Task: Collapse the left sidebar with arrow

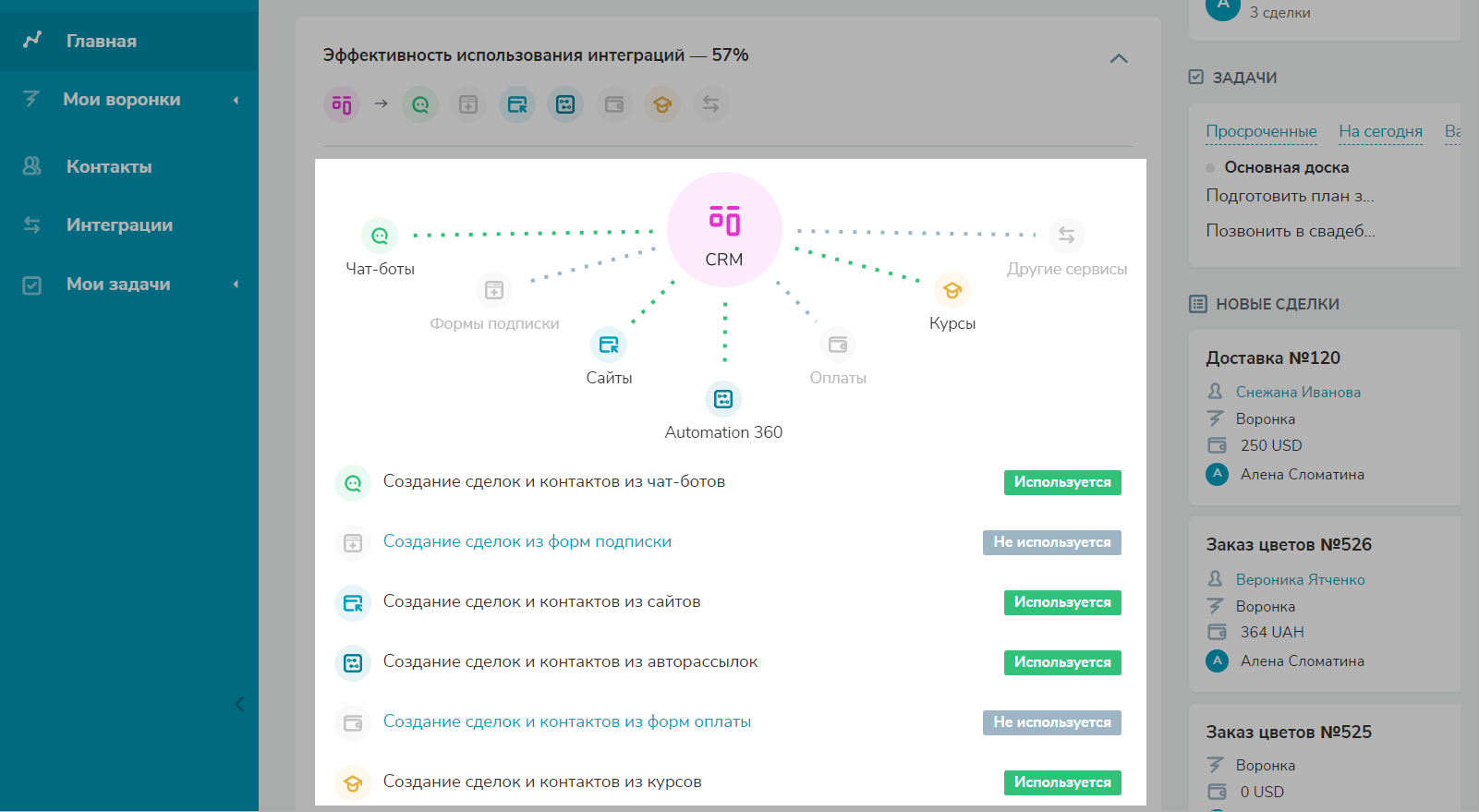Action: click(239, 704)
